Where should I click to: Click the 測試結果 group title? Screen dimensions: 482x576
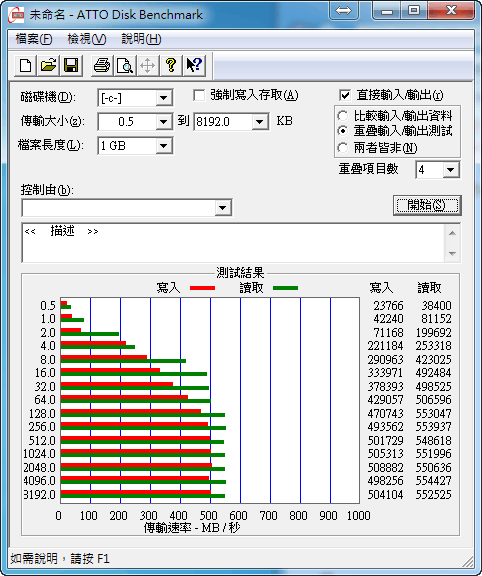coord(240,273)
